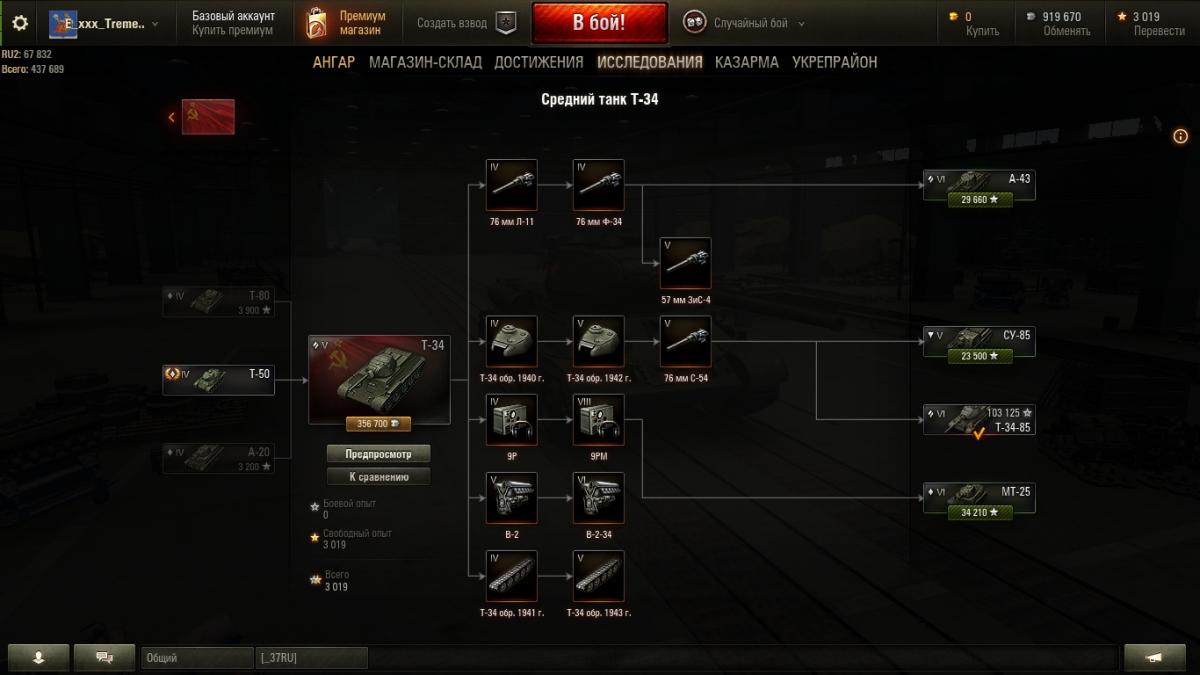The width and height of the screenshot is (1200, 675).
Task: Expand the player account name dropdown
Action: (x=104, y=23)
